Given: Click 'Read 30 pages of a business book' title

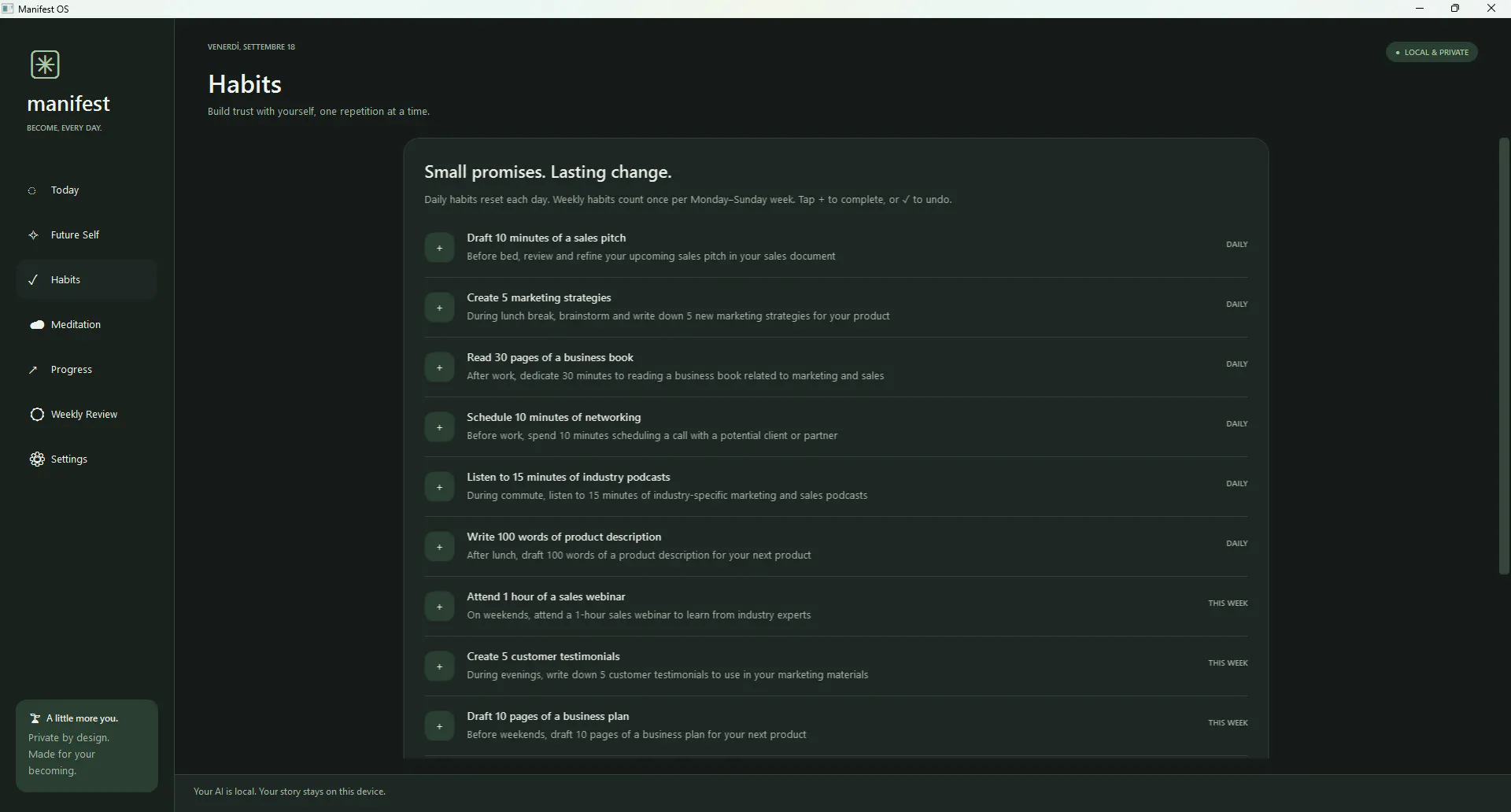Looking at the screenshot, I should (x=550, y=357).
